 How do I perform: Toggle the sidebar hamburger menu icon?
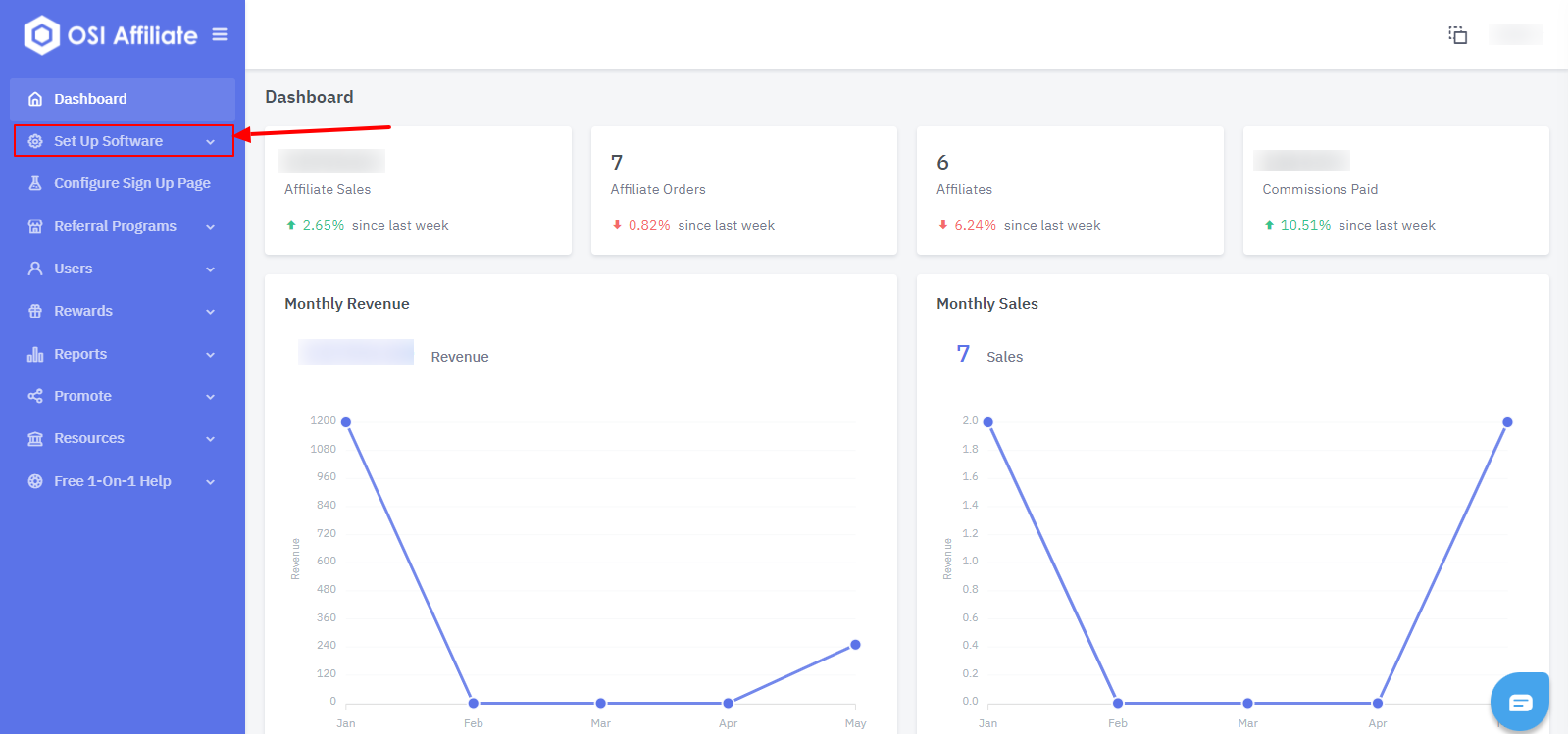pos(220,34)
